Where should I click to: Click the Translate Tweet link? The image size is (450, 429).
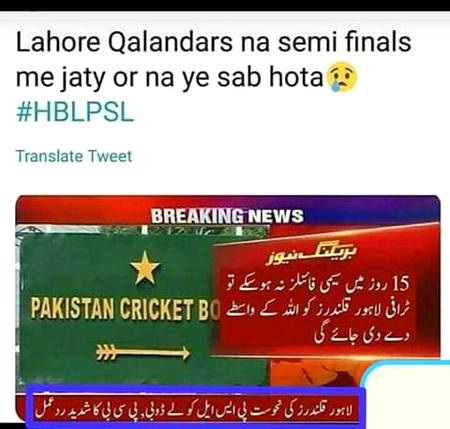pyautogui.click(x=74, y=156)
